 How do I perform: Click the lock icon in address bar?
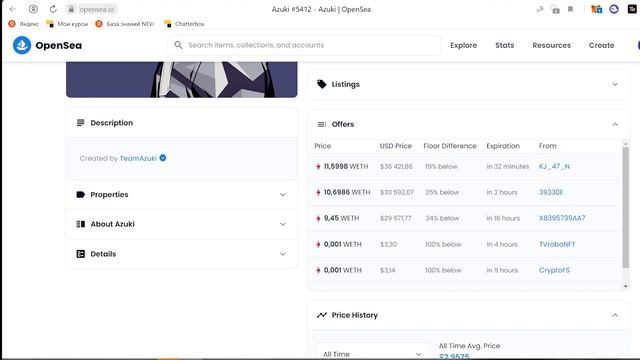(71, 9)
